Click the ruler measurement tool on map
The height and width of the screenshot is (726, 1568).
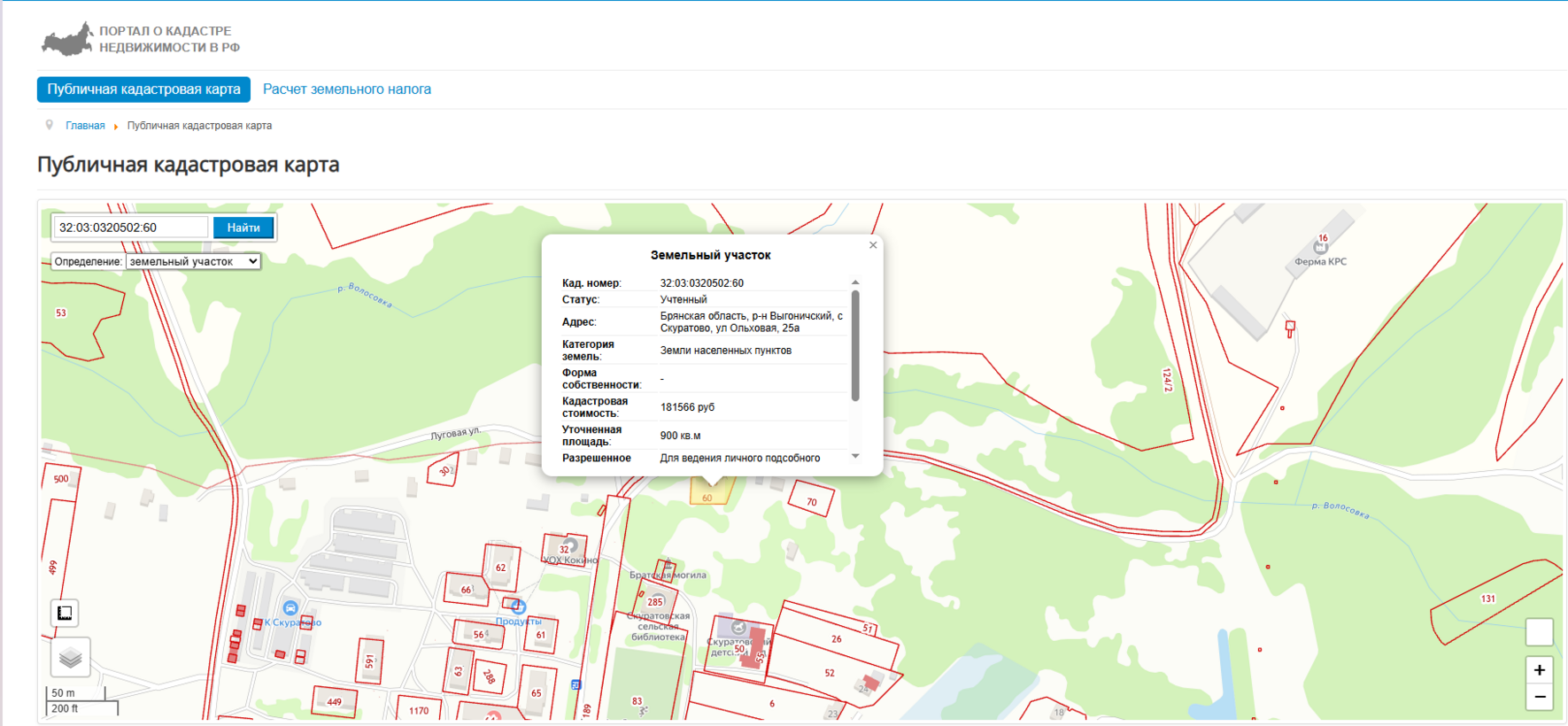pyautogui.click(x=65, y=613)
